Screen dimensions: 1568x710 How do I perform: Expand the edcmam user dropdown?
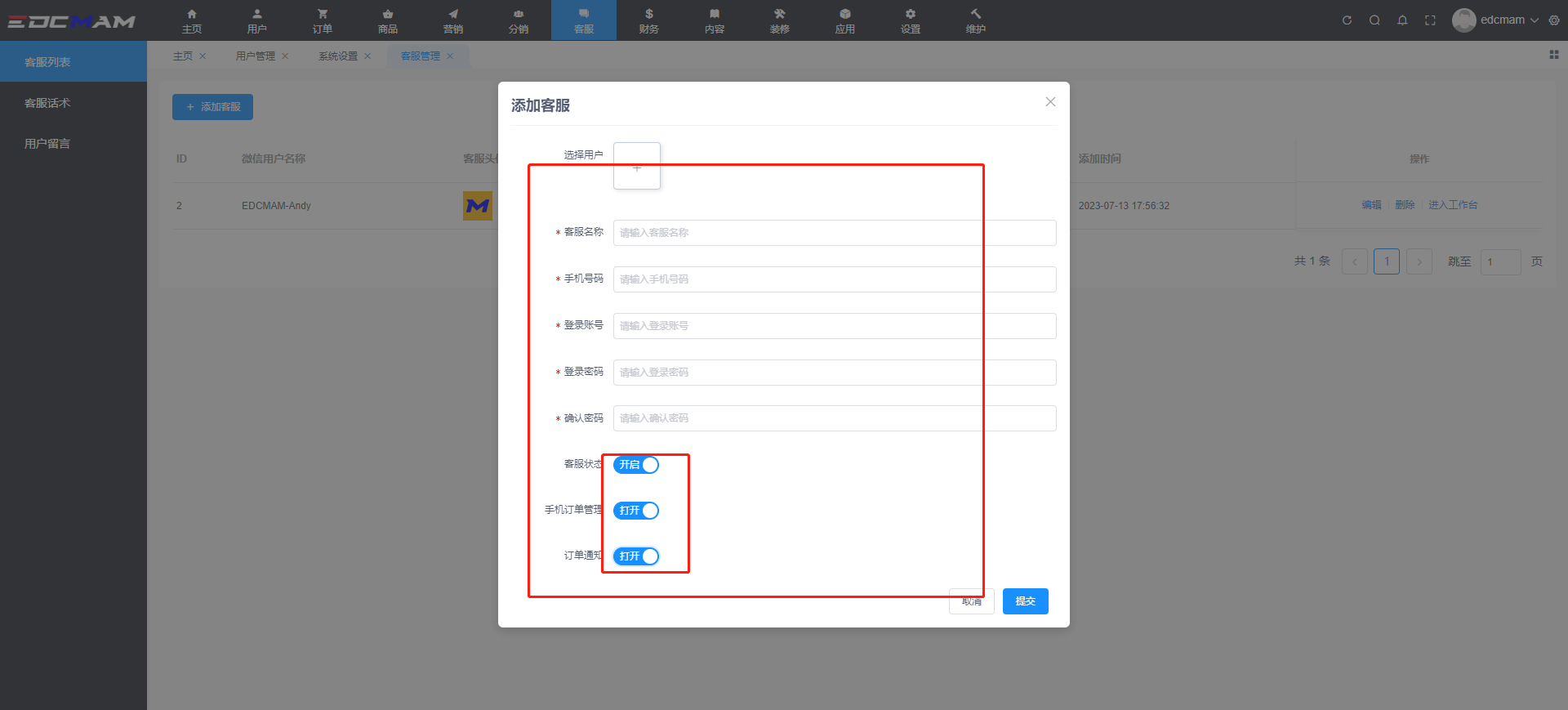coord(1508,20)
